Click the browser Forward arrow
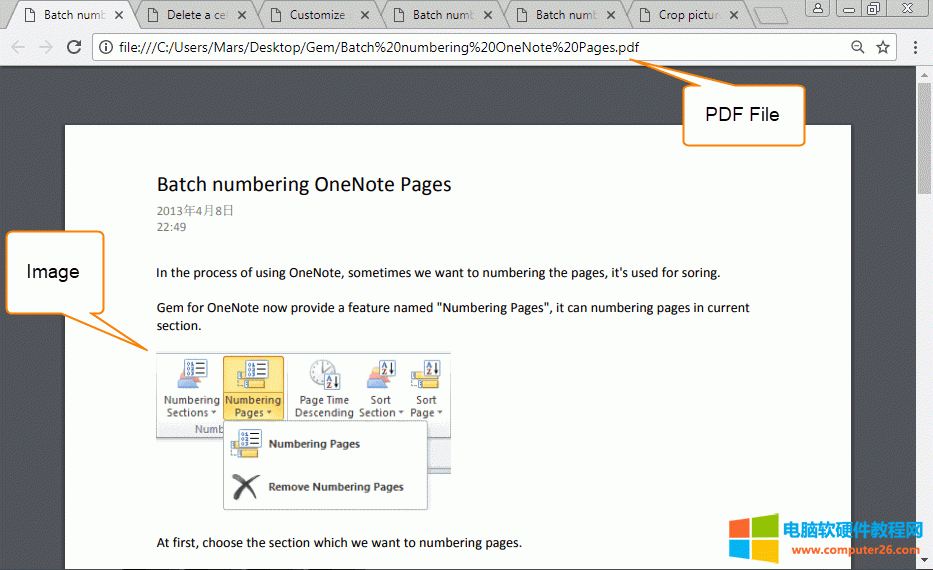933x570 pixels. (46, 47)
